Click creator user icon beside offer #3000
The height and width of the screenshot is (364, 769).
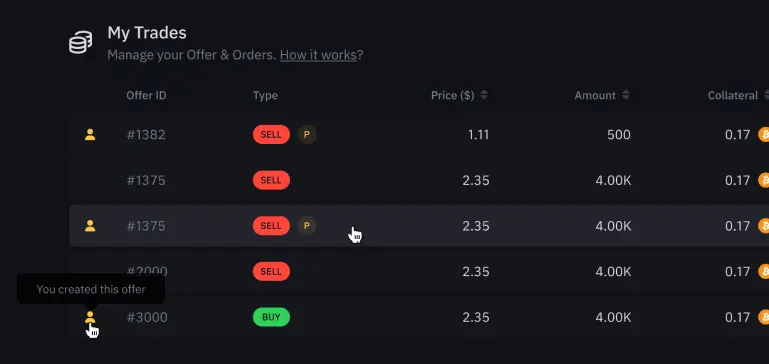90,317
